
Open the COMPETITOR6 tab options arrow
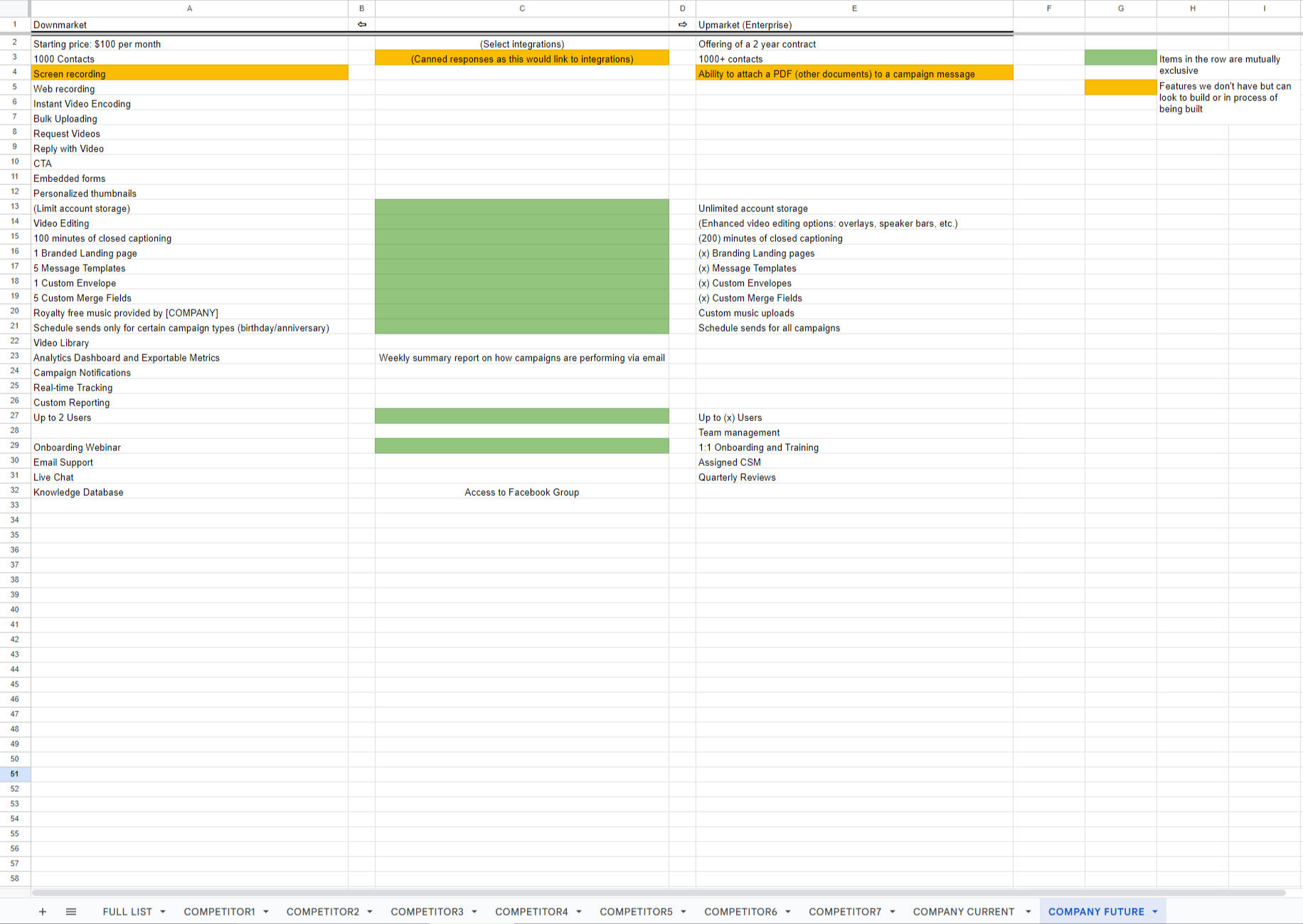(788, 912)
